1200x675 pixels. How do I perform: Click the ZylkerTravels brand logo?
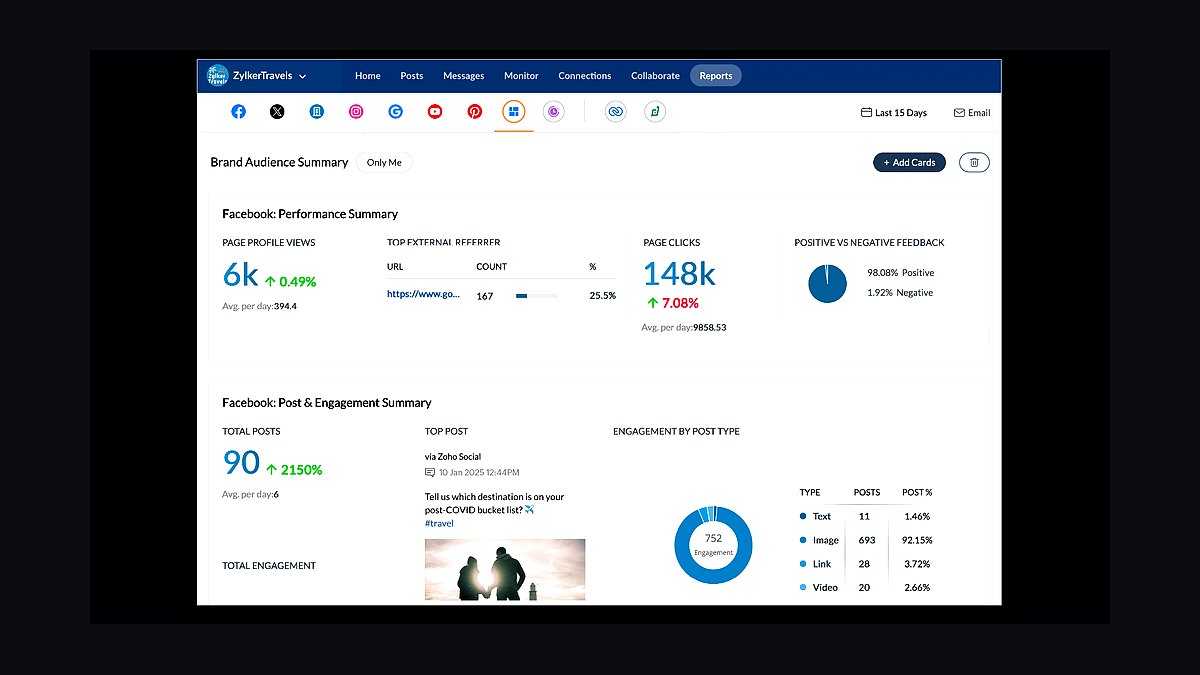coord(217,75)
